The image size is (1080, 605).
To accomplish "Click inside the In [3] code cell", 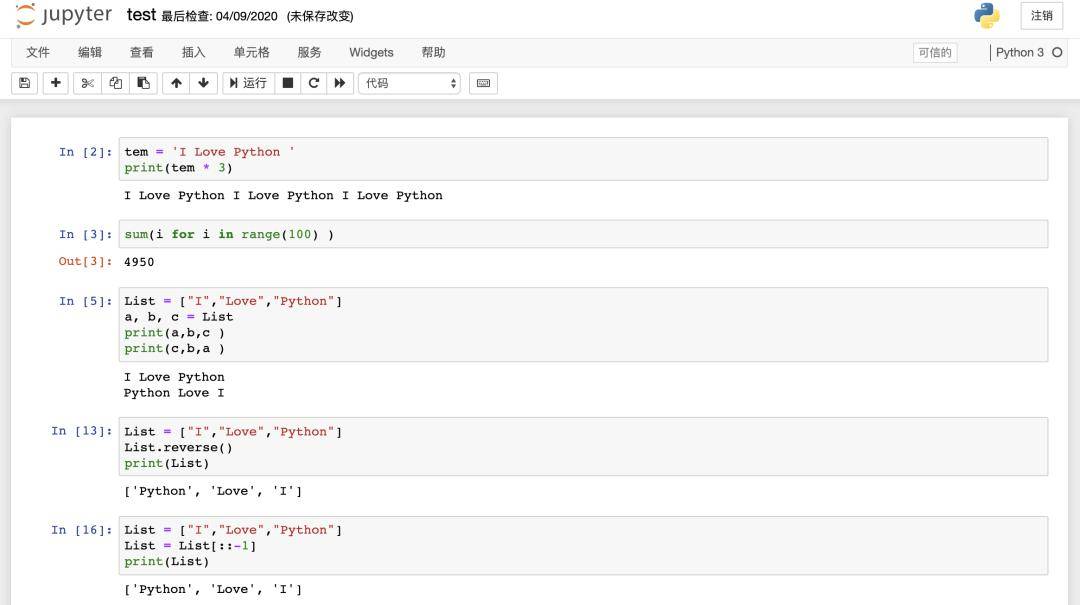I will [582, 234].
